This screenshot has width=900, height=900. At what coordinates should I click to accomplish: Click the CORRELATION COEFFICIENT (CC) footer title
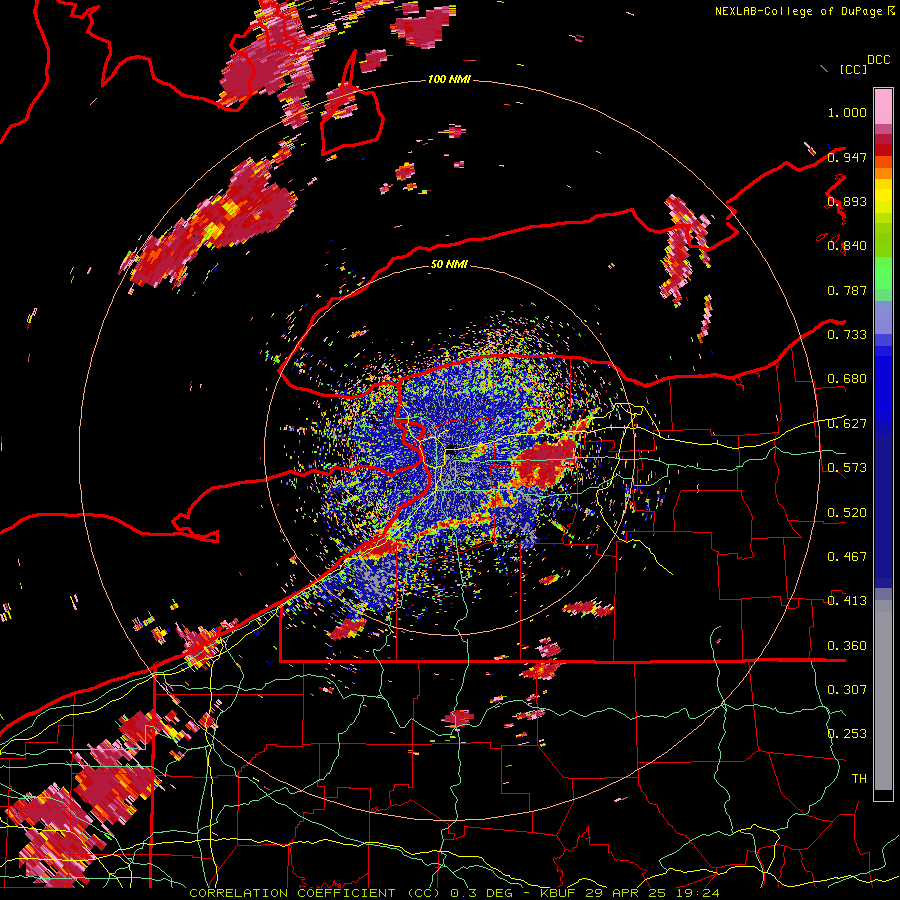(315, 893)
